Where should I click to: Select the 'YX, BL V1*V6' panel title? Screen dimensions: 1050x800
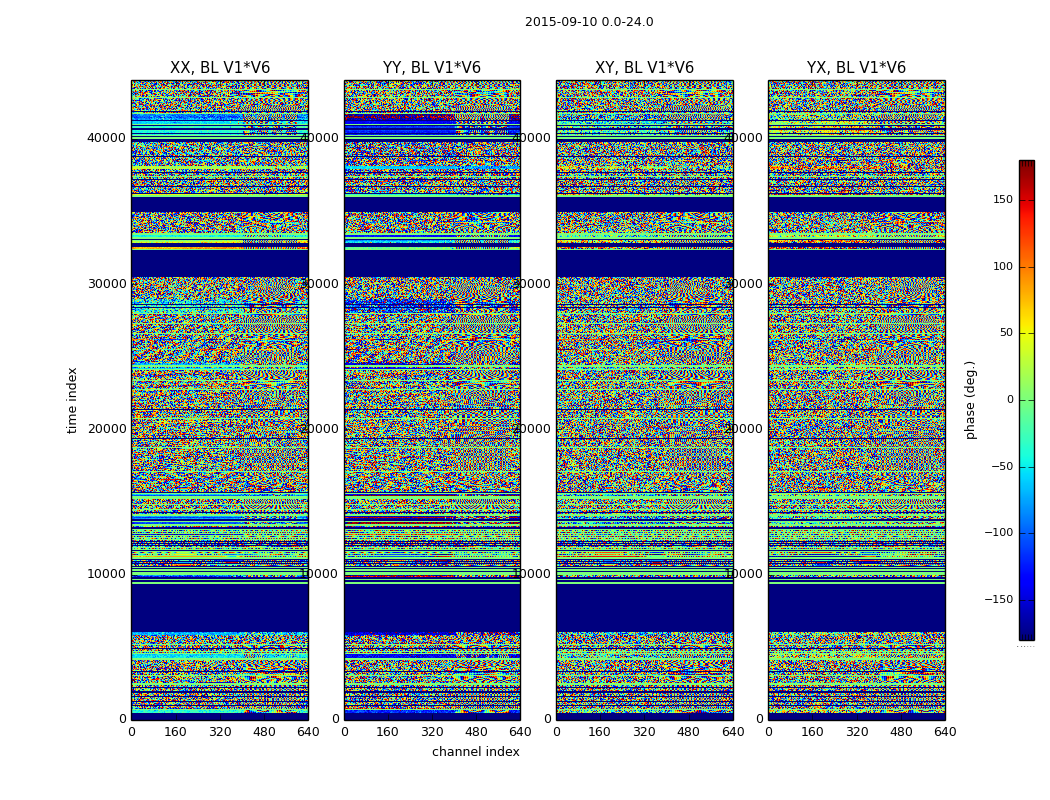[x=856, y=68]
